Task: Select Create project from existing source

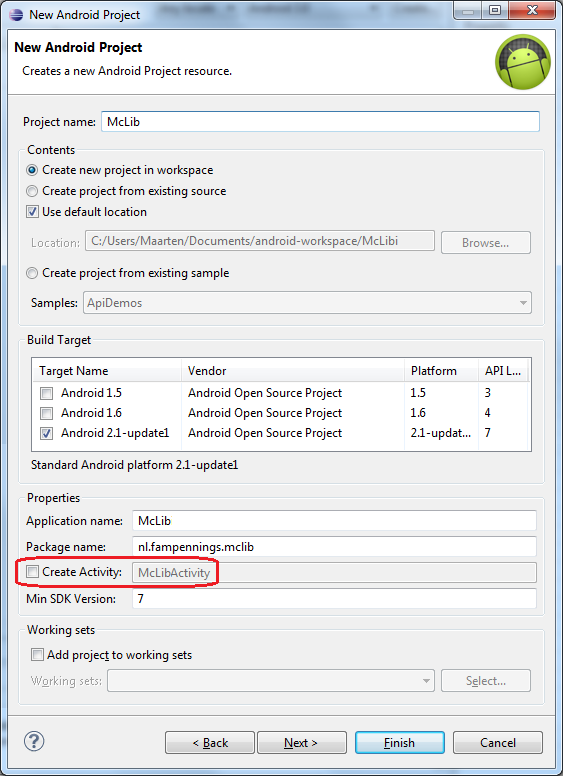Action: point(32,191)
